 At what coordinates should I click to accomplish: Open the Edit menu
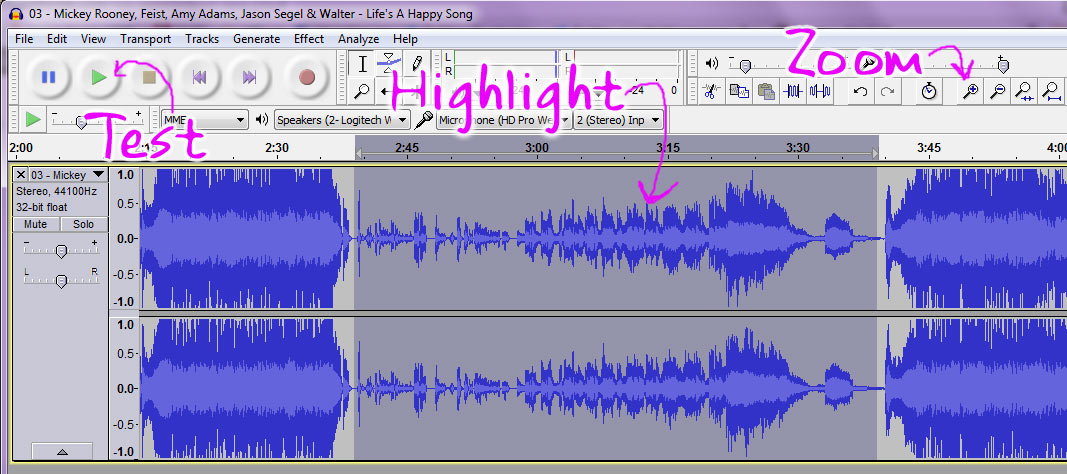tap(56, 39)
